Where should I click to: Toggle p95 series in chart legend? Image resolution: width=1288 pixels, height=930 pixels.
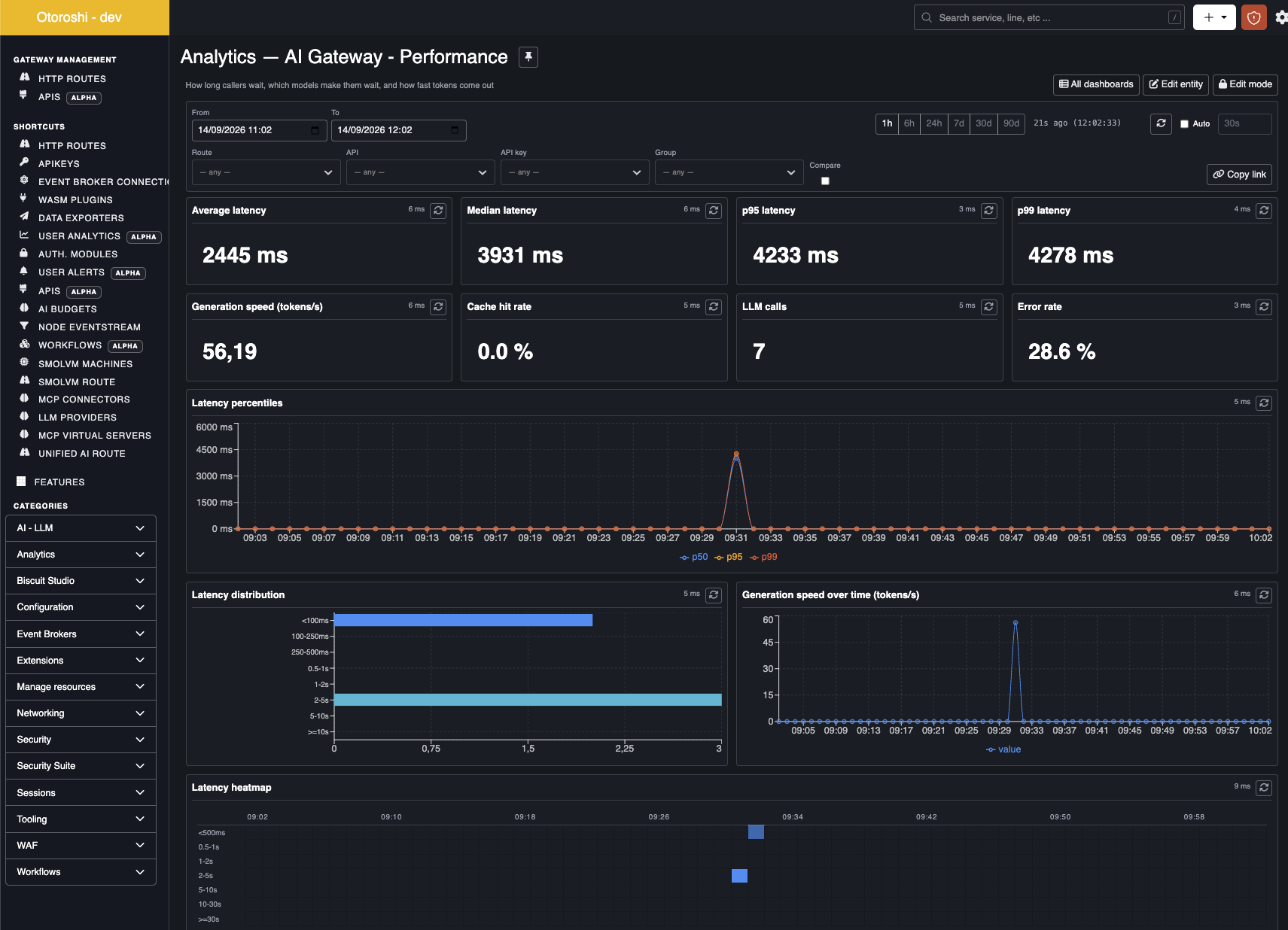click(728, 558)
